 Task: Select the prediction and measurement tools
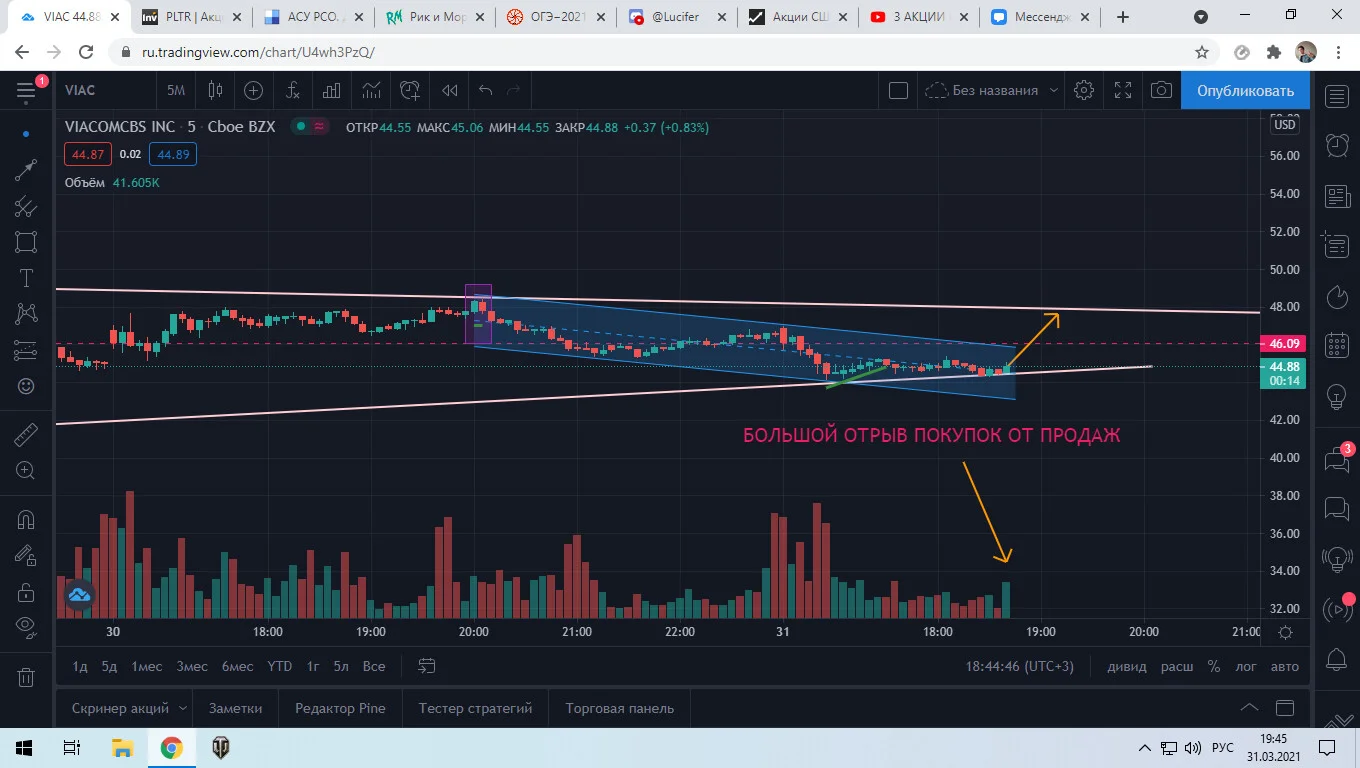26,350
